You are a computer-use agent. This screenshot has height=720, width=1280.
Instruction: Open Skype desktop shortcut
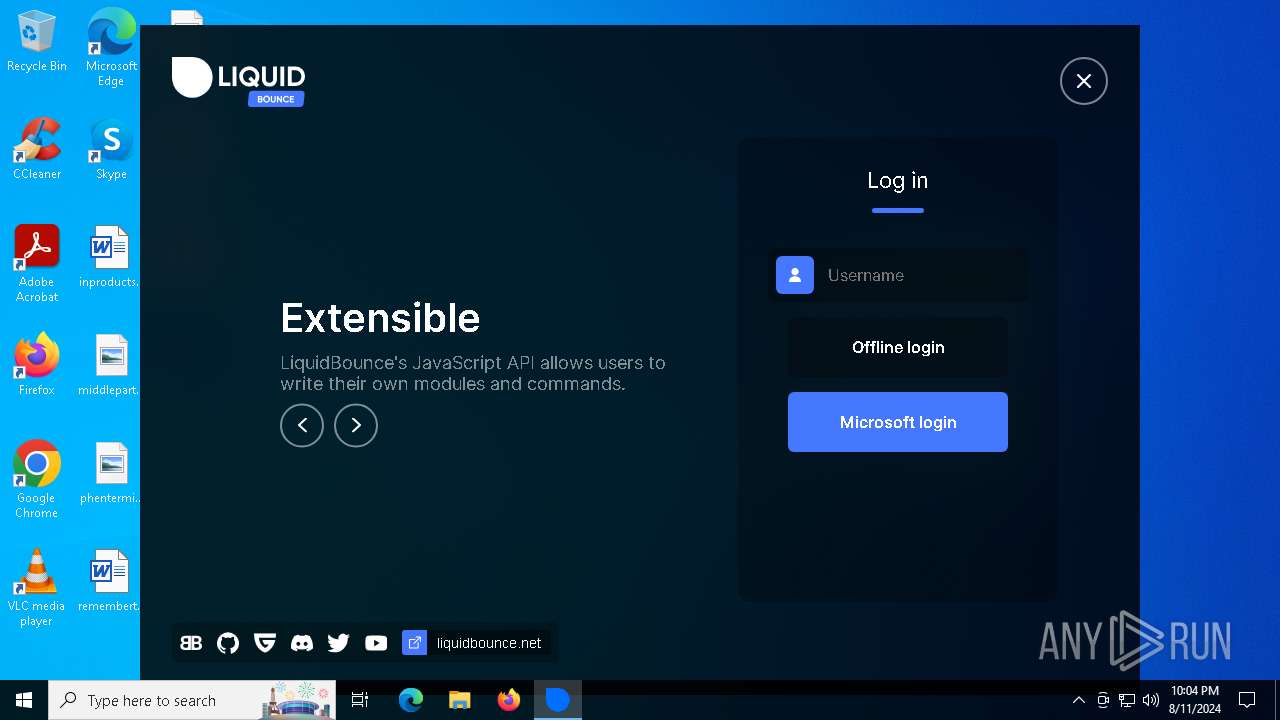pos(111,149)
